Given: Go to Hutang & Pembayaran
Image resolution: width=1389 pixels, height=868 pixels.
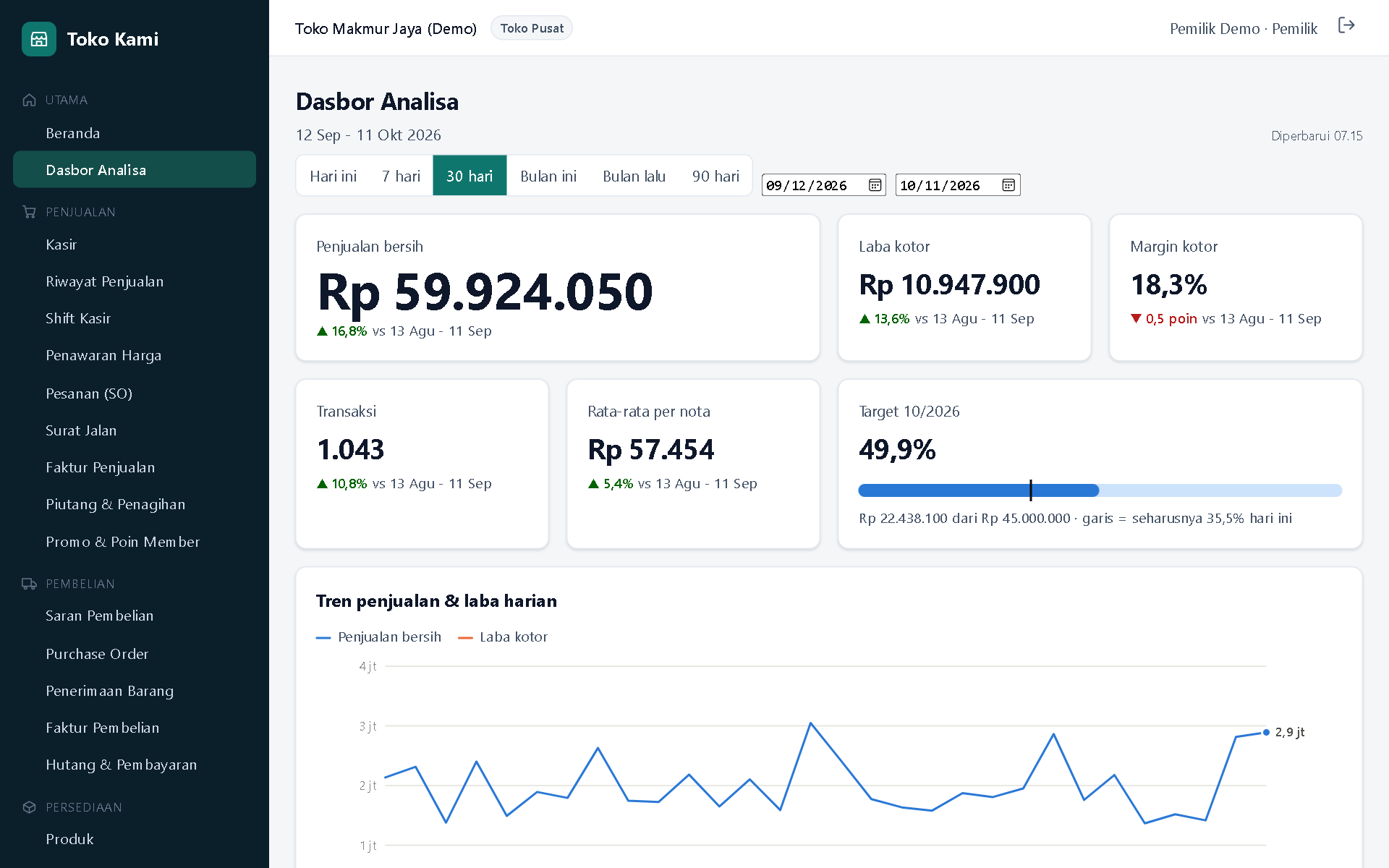Looking at the screenshot, I should [x=135, y=765].
